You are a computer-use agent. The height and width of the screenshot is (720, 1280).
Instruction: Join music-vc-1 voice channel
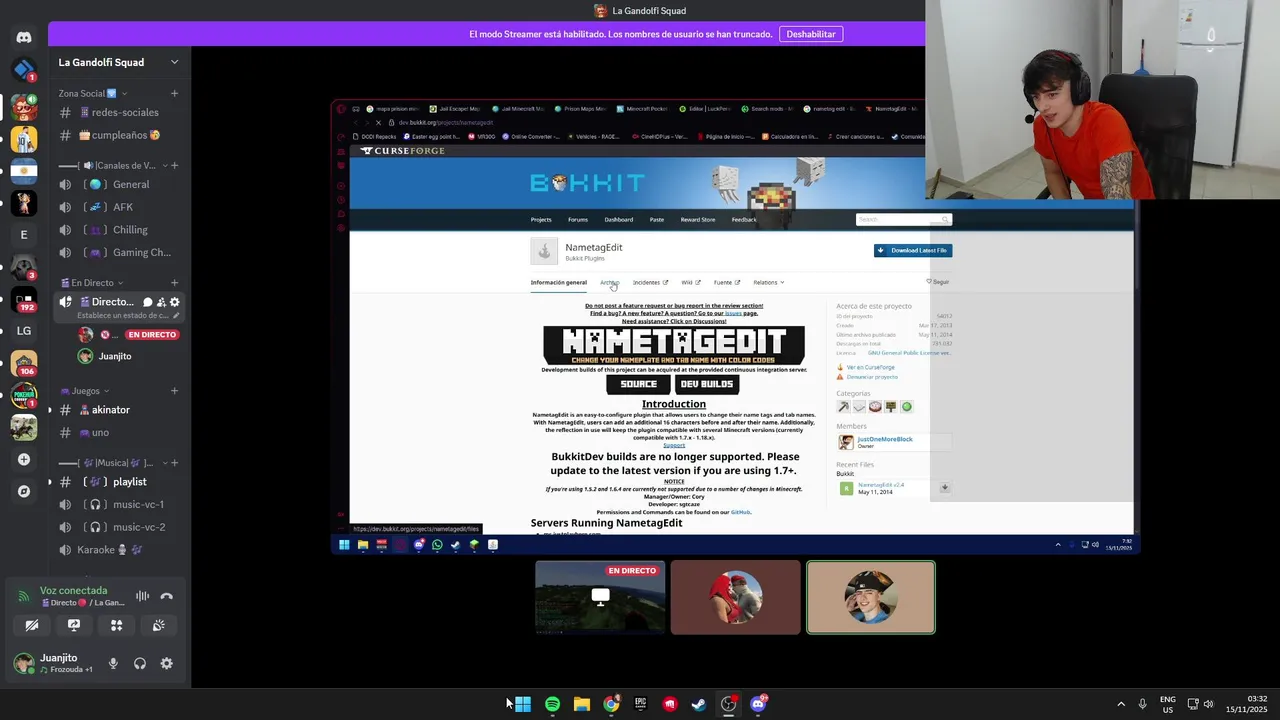click(x=119, y=505)
